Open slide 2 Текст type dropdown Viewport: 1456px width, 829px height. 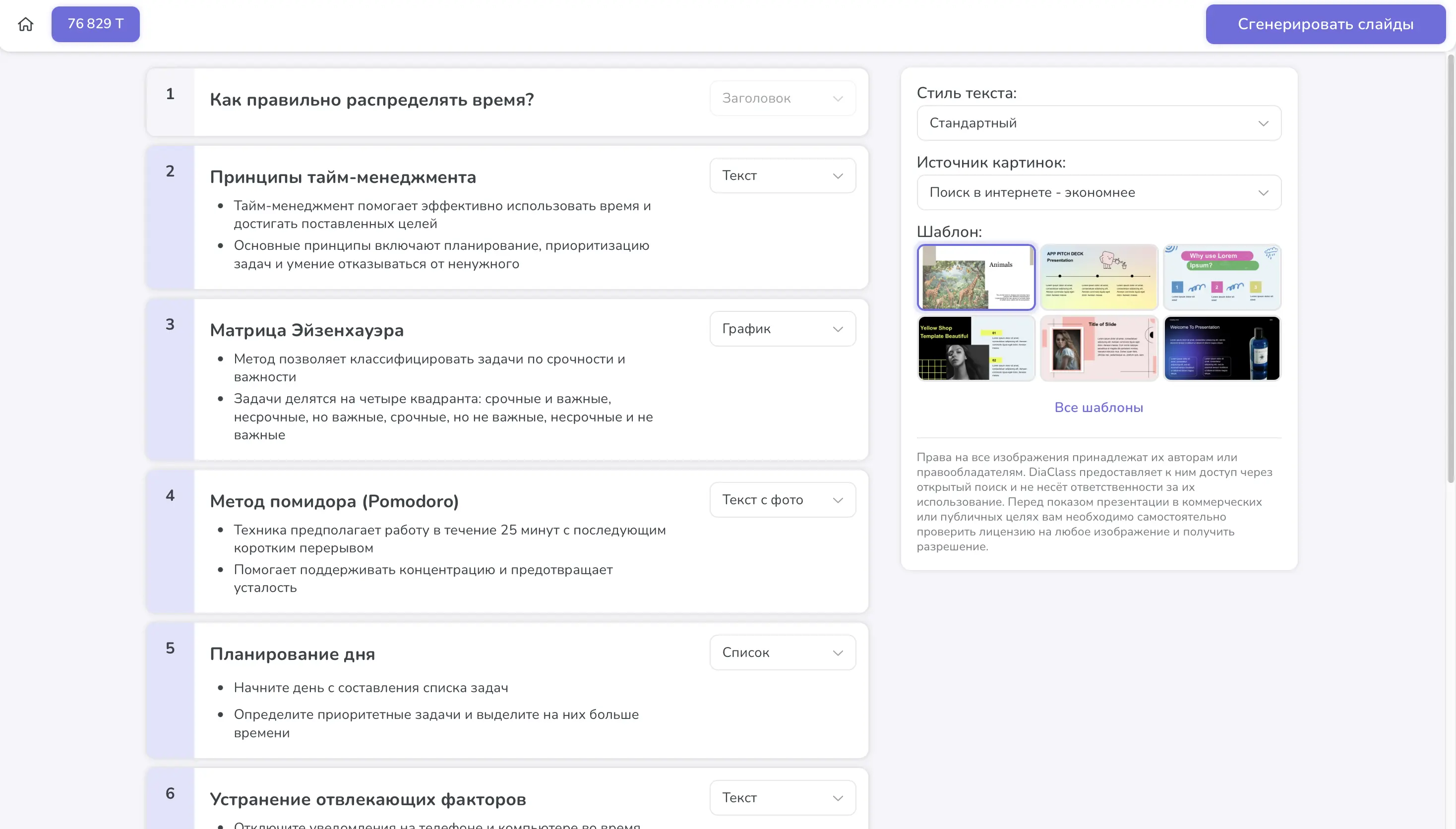[x=782, y=176]
